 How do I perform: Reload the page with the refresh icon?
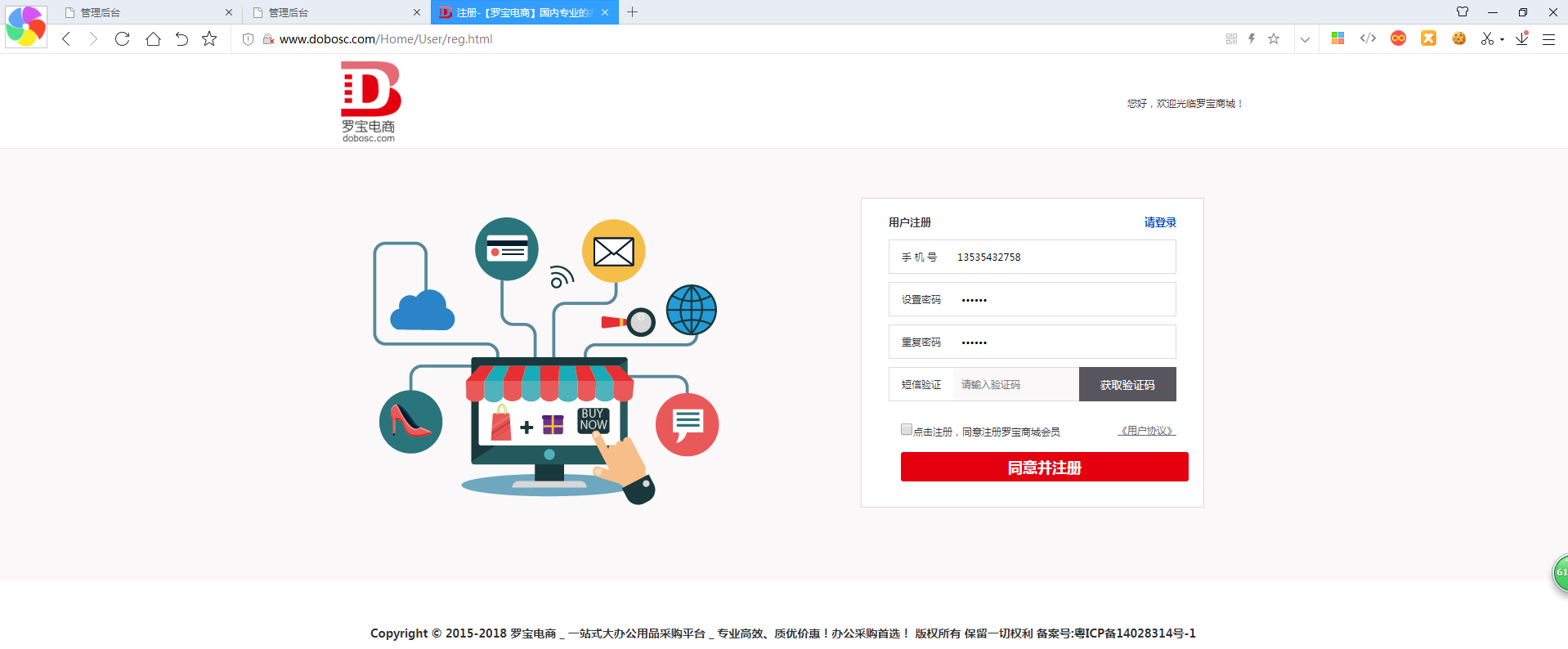[x=123, y=39]
